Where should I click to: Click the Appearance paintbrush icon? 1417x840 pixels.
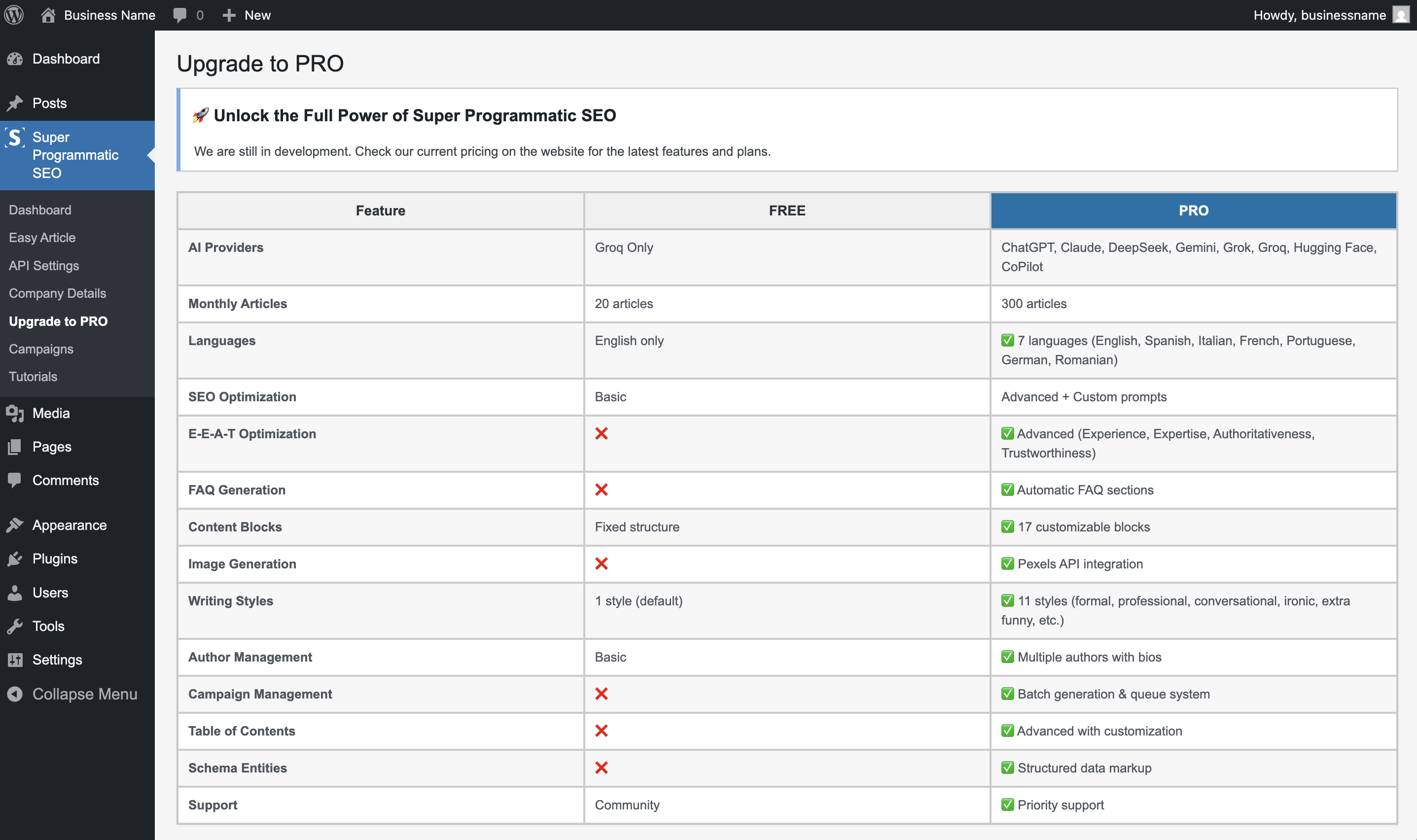[x=15, y=525]
